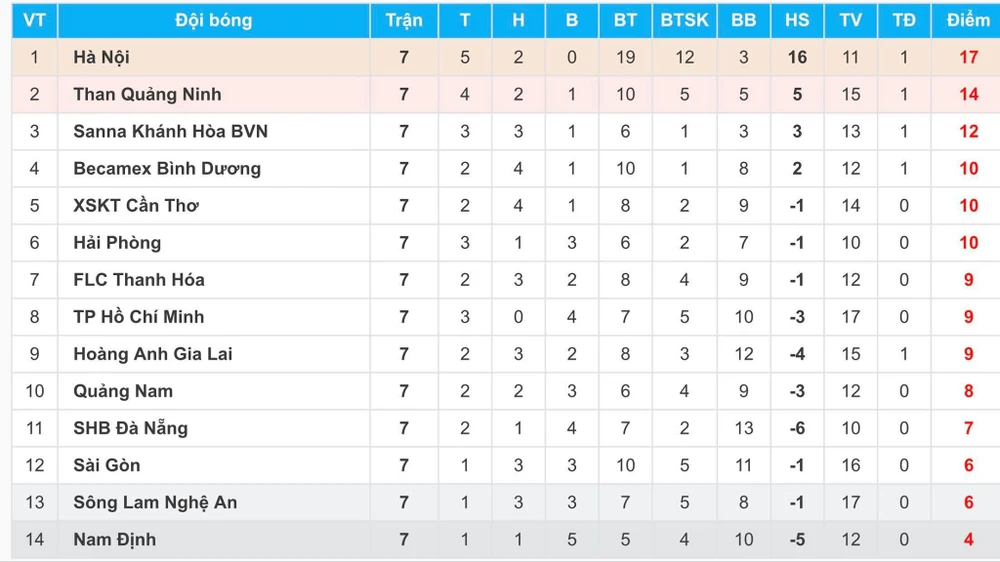This screenshot has height=562, width=1000.
Task: Open SHB Đà Nẵng team entry
Action: (130, 427)
